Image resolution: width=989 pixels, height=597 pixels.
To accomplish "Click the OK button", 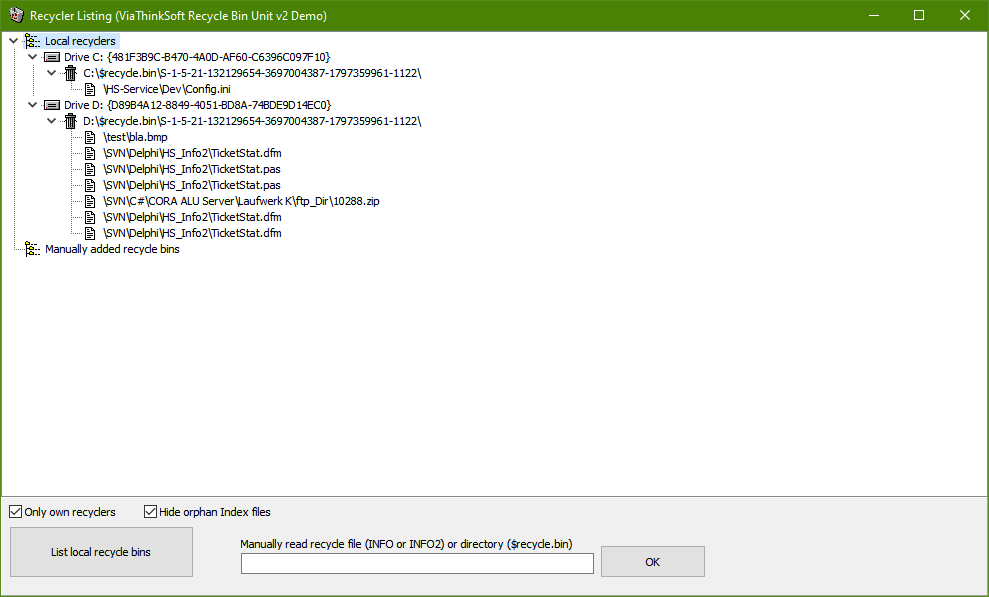I will point(653,562).
